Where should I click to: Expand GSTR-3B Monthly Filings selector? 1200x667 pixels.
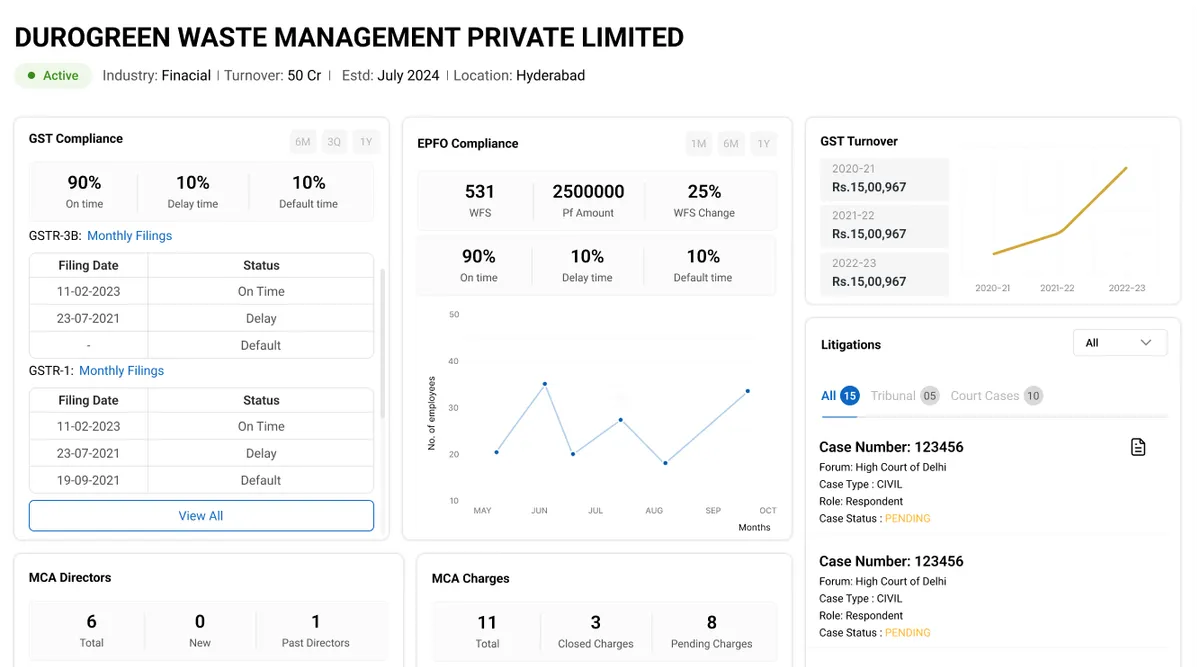point(129,236)
